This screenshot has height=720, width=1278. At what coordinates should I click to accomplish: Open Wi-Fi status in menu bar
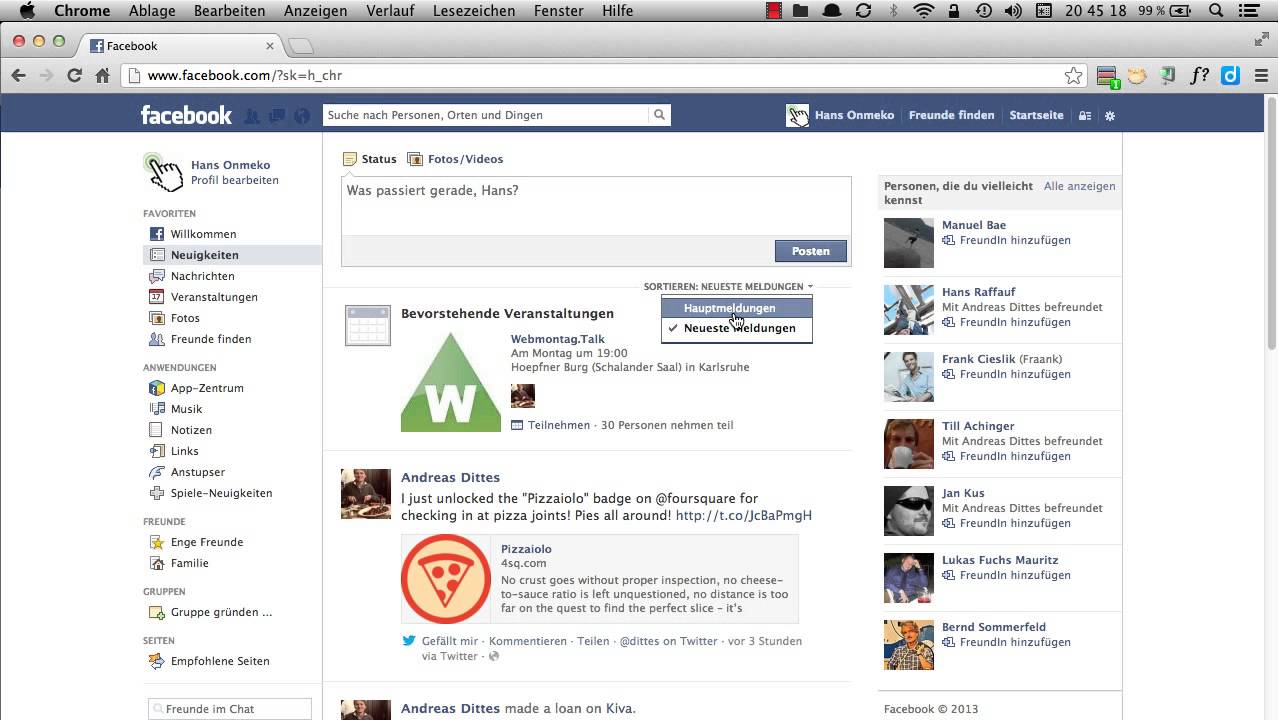(x=923, y=11)
